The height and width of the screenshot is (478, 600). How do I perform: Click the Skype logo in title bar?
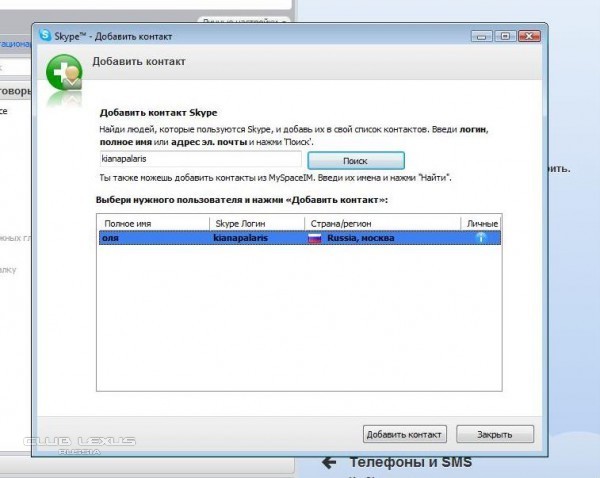point(45,36)
